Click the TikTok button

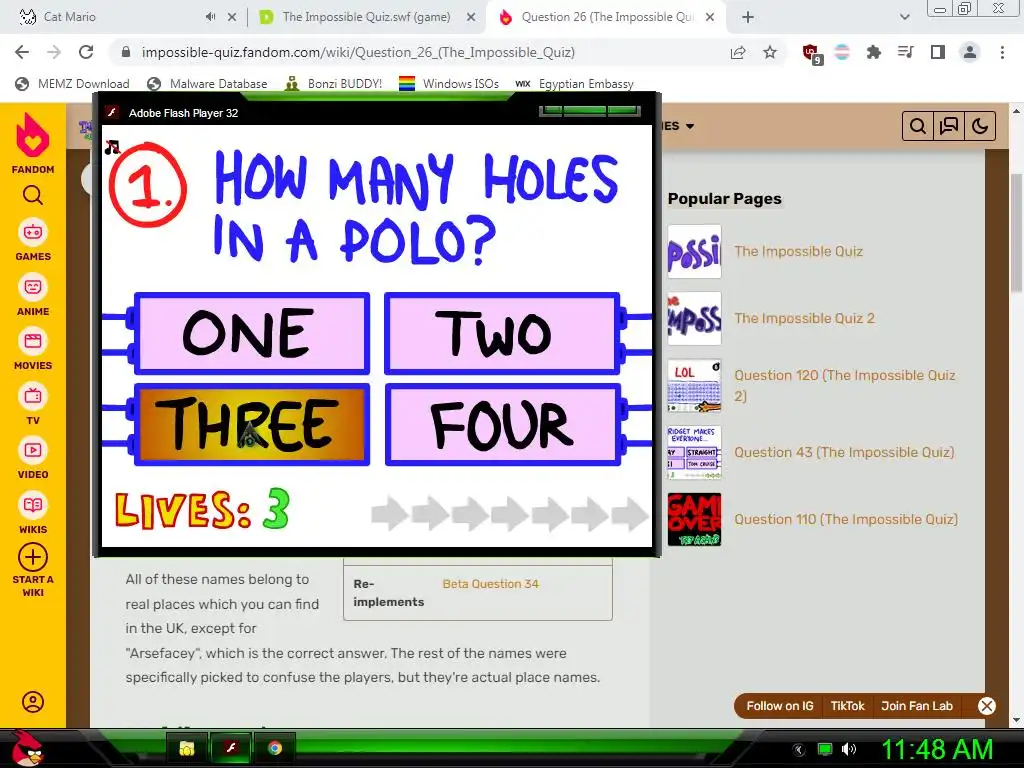(x=847, y=706)
